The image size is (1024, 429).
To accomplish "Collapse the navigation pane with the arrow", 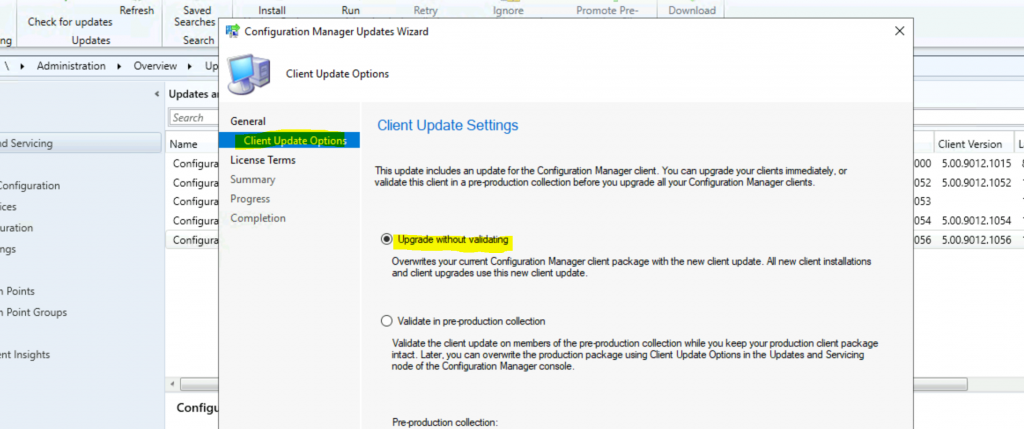I will pyautogui.click(x=157, y=94).
